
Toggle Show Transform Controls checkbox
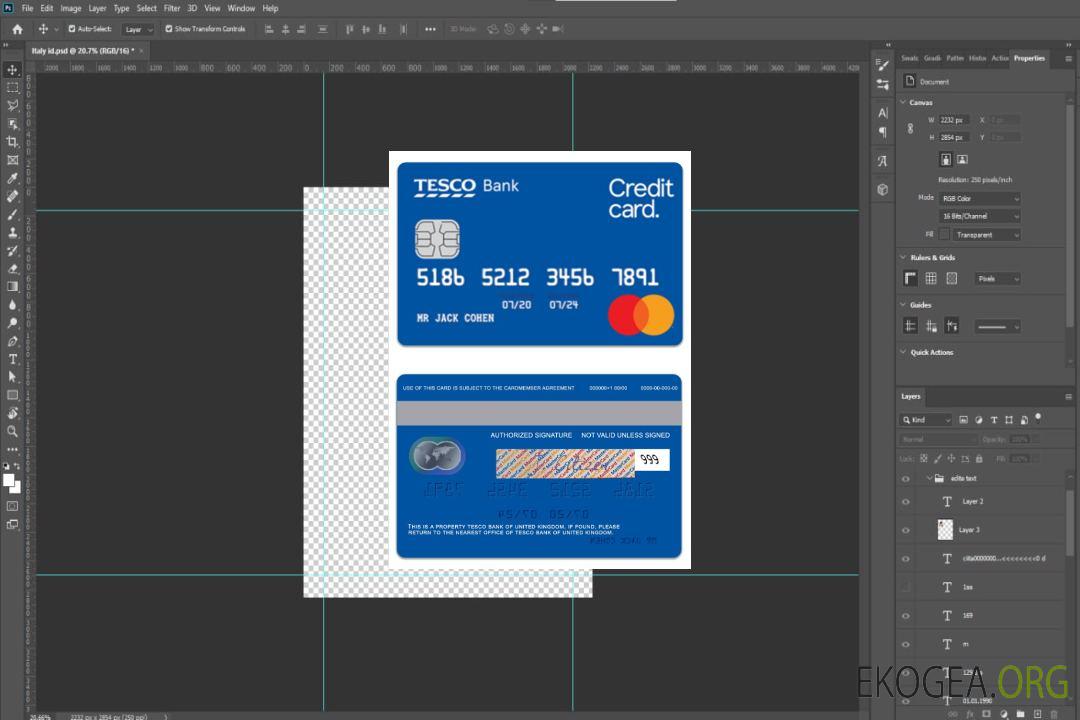point(169,29)
